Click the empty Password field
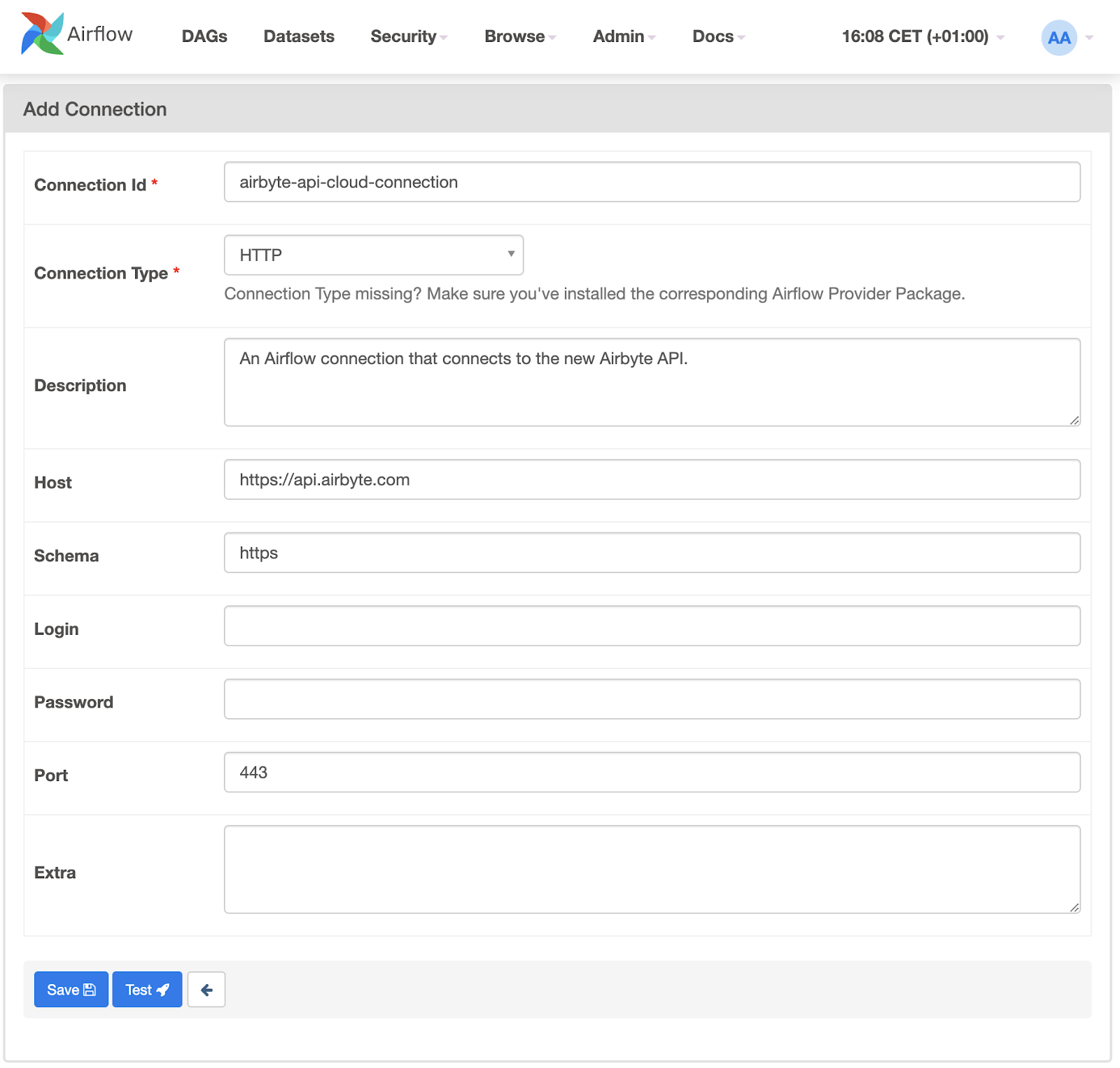Viewport: 1120px width, 1068px height. 652,699
